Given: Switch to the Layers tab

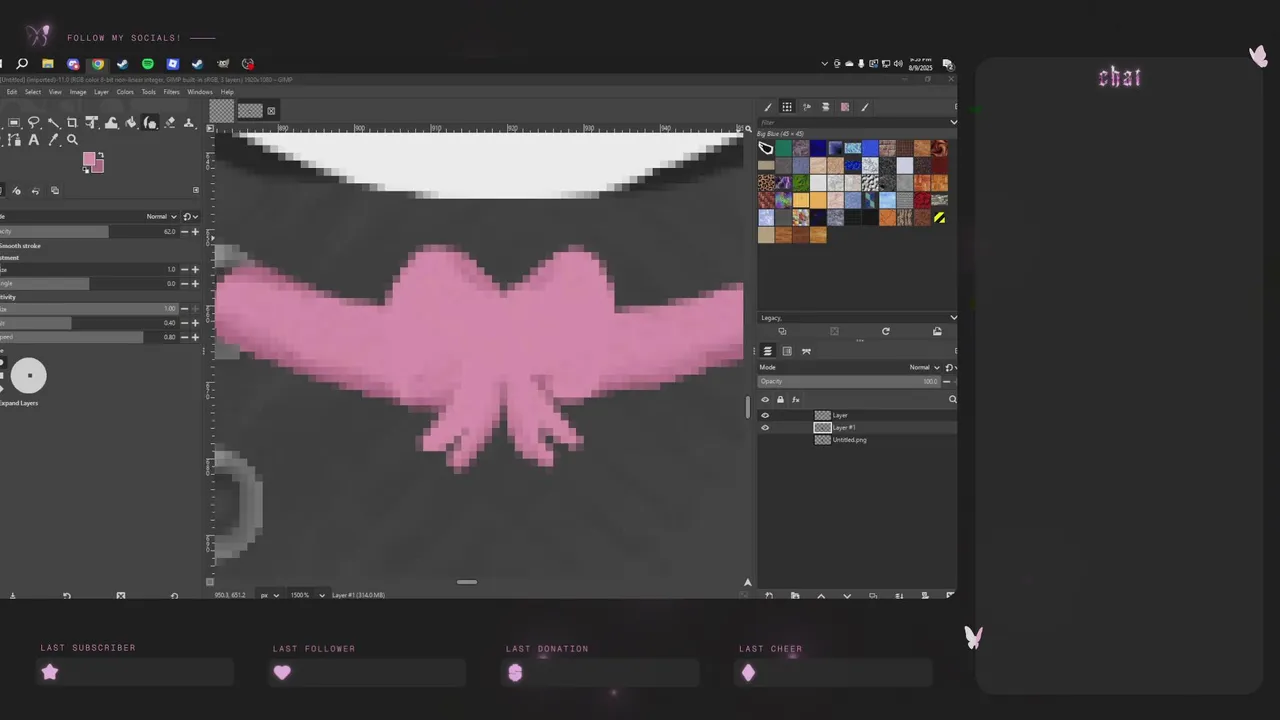Looking at the screenshot, I should pyautogui.click(x=768, y=351).
